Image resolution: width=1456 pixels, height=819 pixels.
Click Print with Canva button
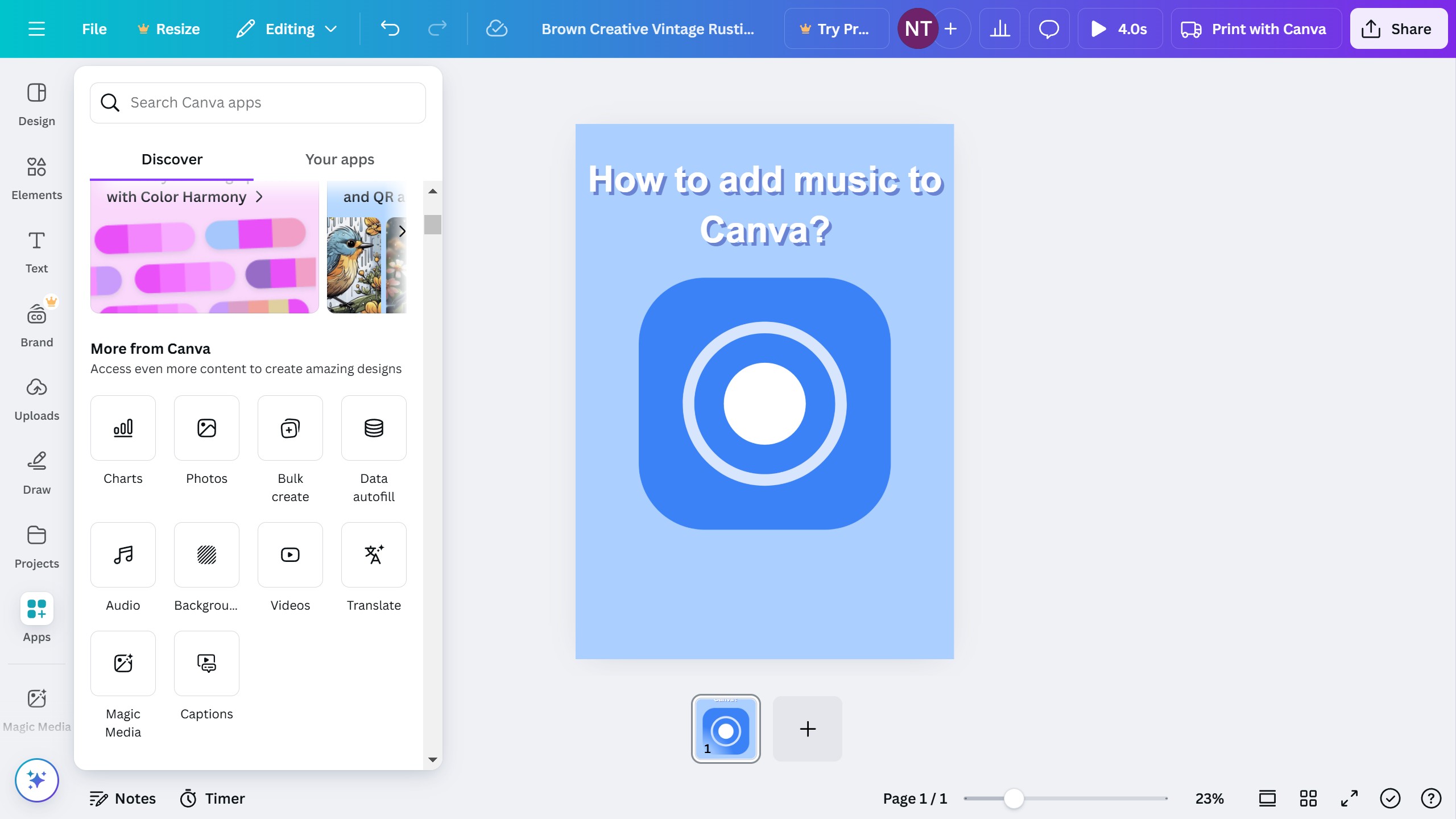coord(1256,28)
